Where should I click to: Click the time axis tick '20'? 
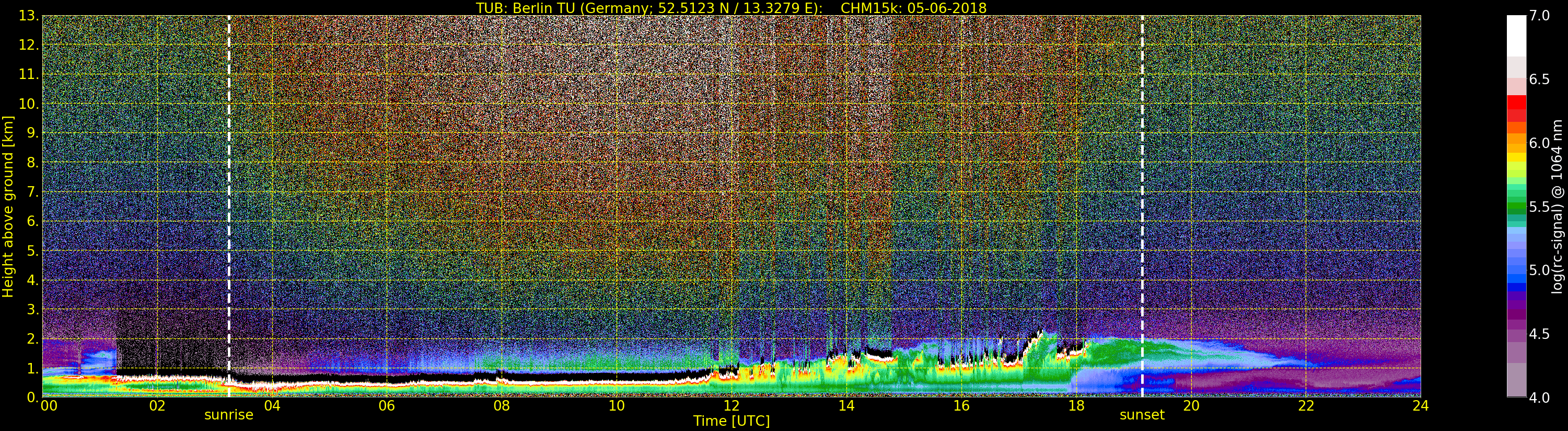(1191, 406)
